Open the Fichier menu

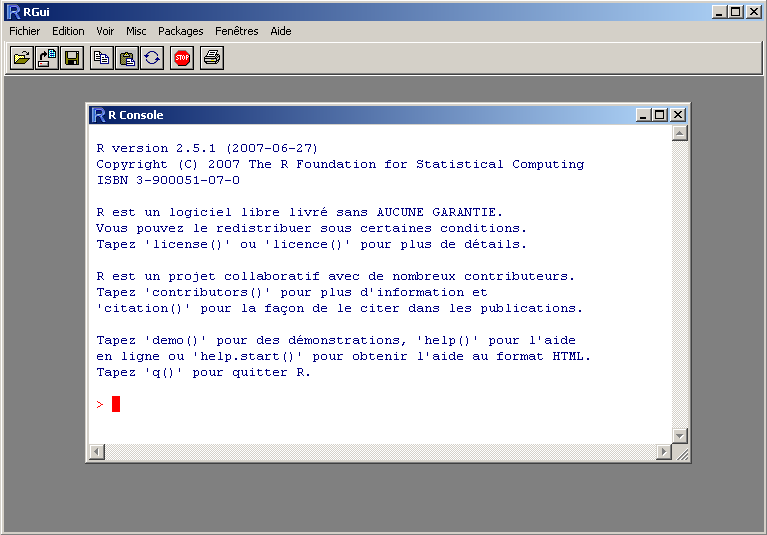pyautogui.click(x=25, y=31)
